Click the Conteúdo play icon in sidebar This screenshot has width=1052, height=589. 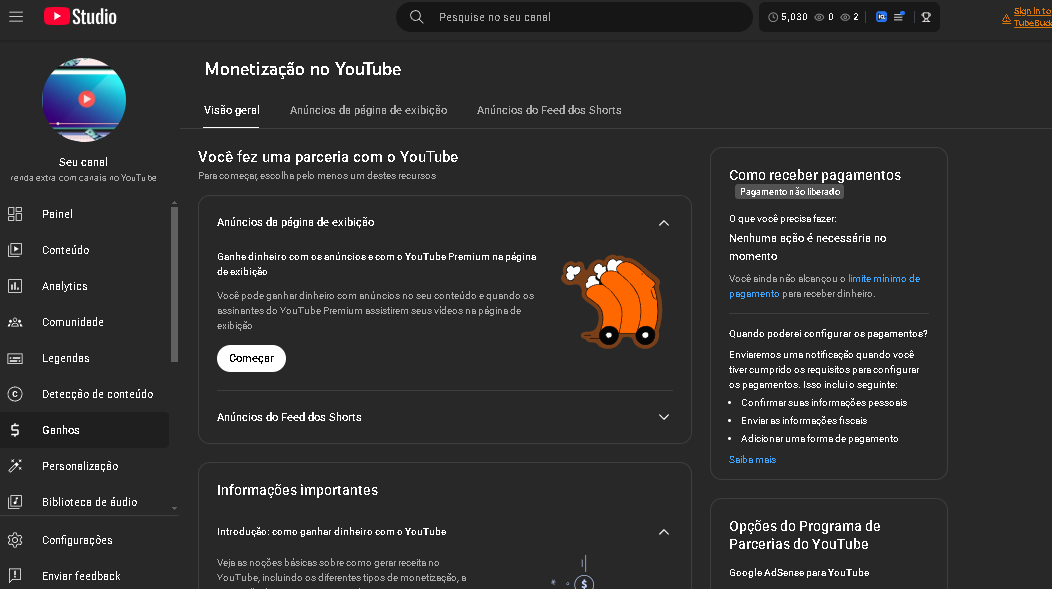[x=15, y=250]
